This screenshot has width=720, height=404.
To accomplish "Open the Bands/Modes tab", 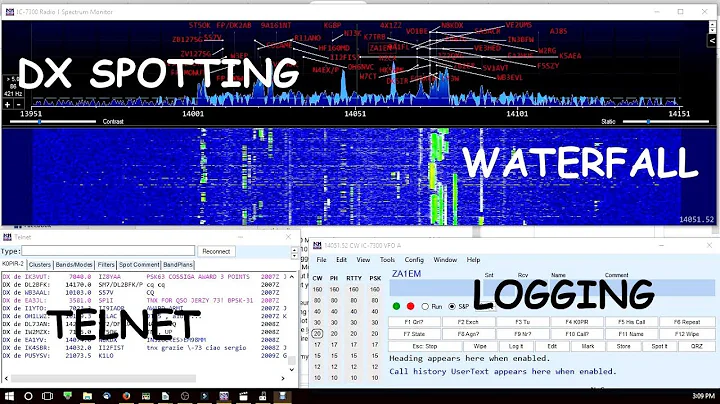I will coord(74,265).
